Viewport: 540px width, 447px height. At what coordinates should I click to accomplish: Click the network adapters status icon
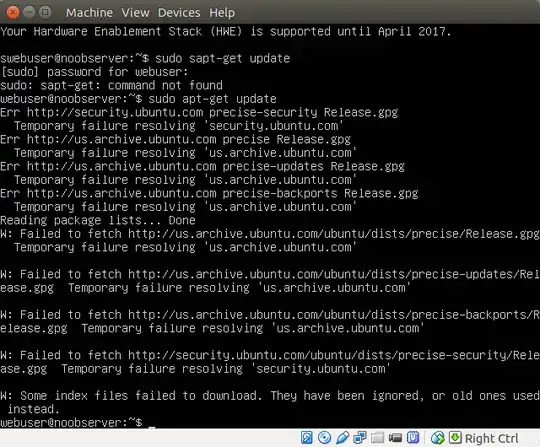coord(360,438)
